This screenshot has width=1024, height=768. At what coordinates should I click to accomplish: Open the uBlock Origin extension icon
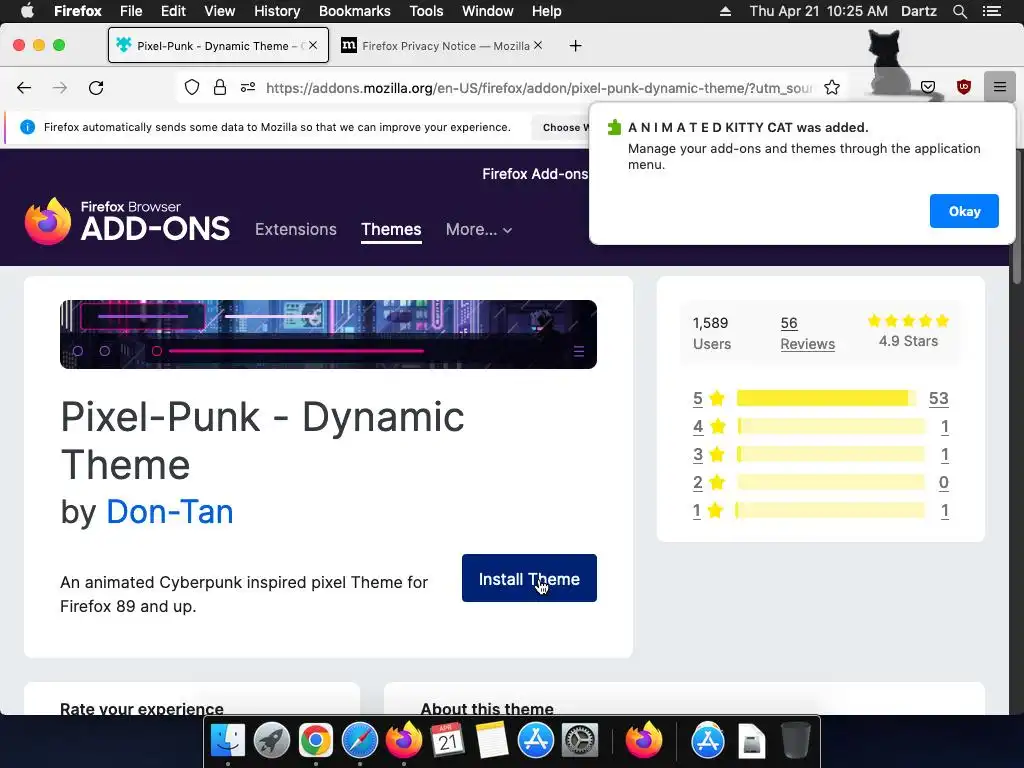[963, 87]
